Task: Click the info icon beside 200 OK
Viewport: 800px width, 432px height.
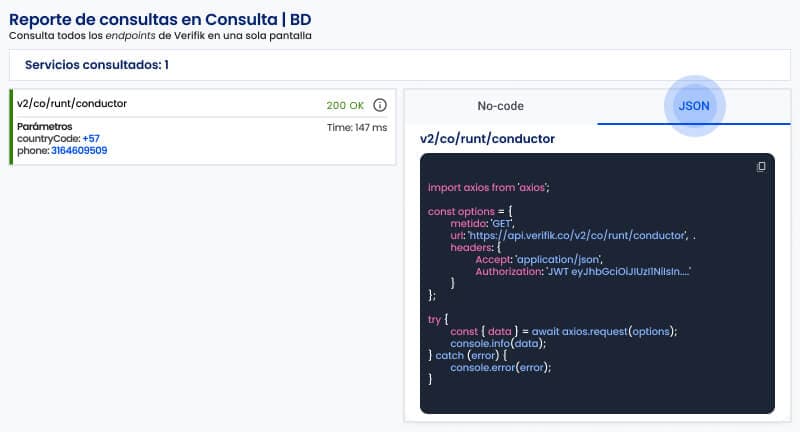Action: pyautogui.click(x=380, y=105)
